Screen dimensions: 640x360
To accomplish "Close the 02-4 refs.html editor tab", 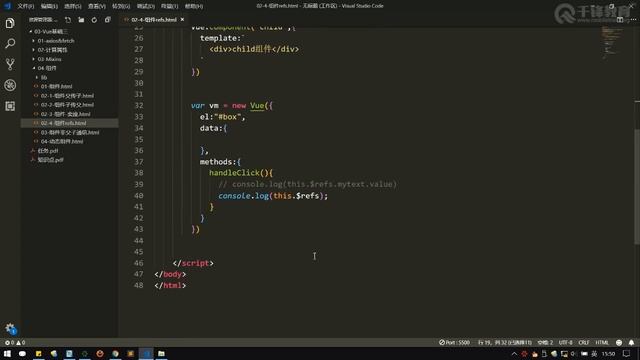I will click(182, 20).
